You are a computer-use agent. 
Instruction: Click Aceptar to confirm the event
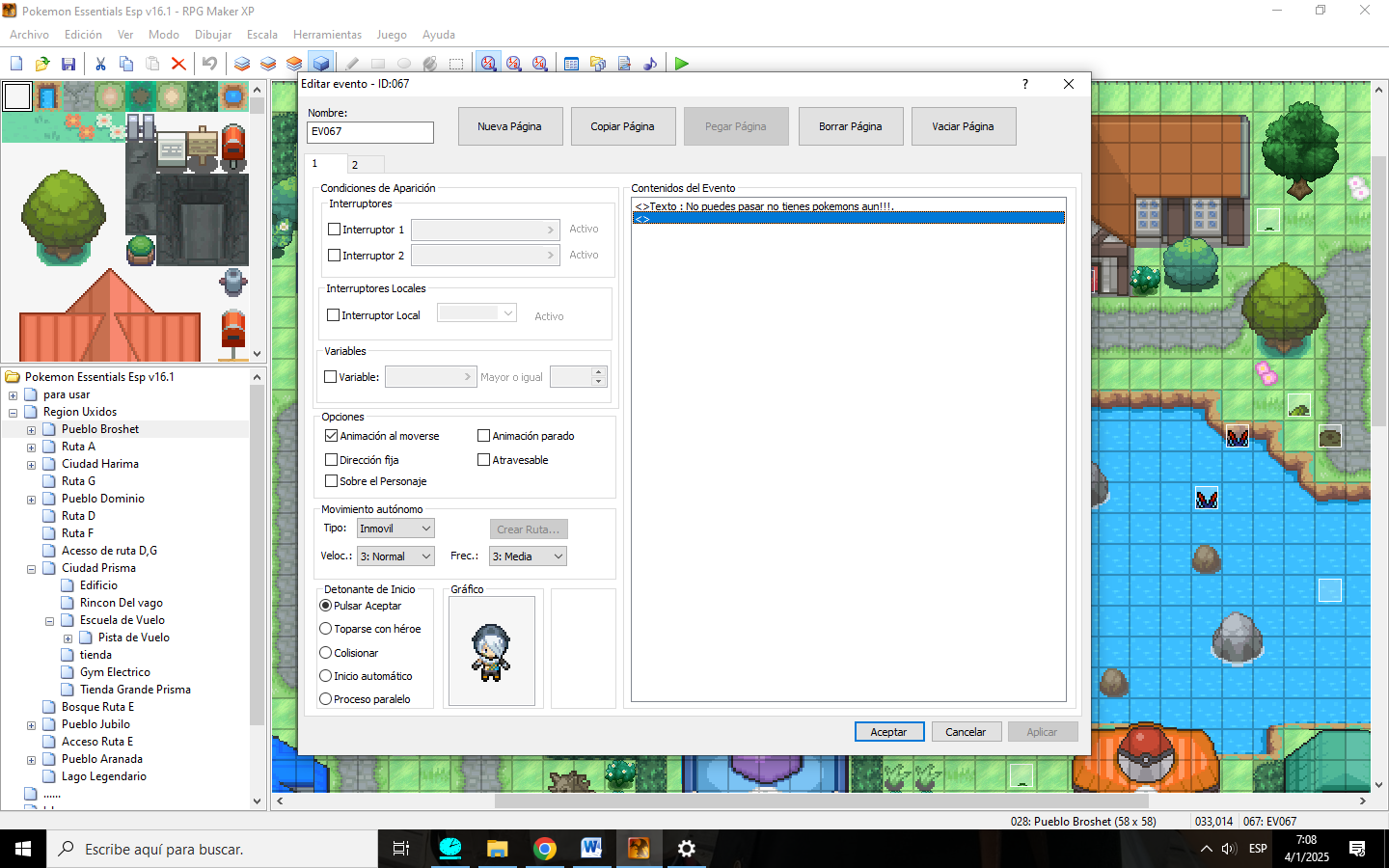pos(888,732)
